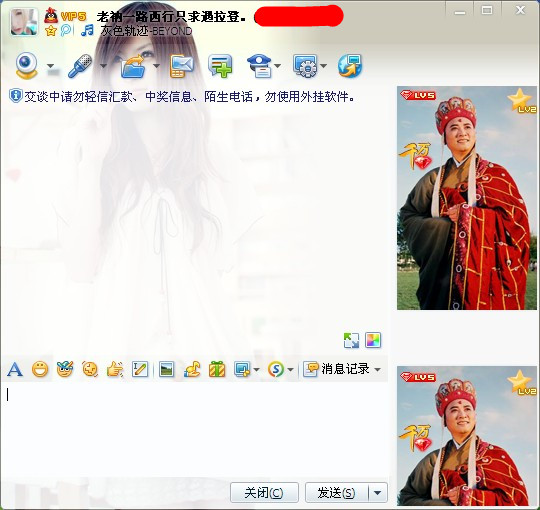This screenshot has height=510, width=540.
Task: Open the emoticon smiley picker
Action: click(x=40, y=370)
